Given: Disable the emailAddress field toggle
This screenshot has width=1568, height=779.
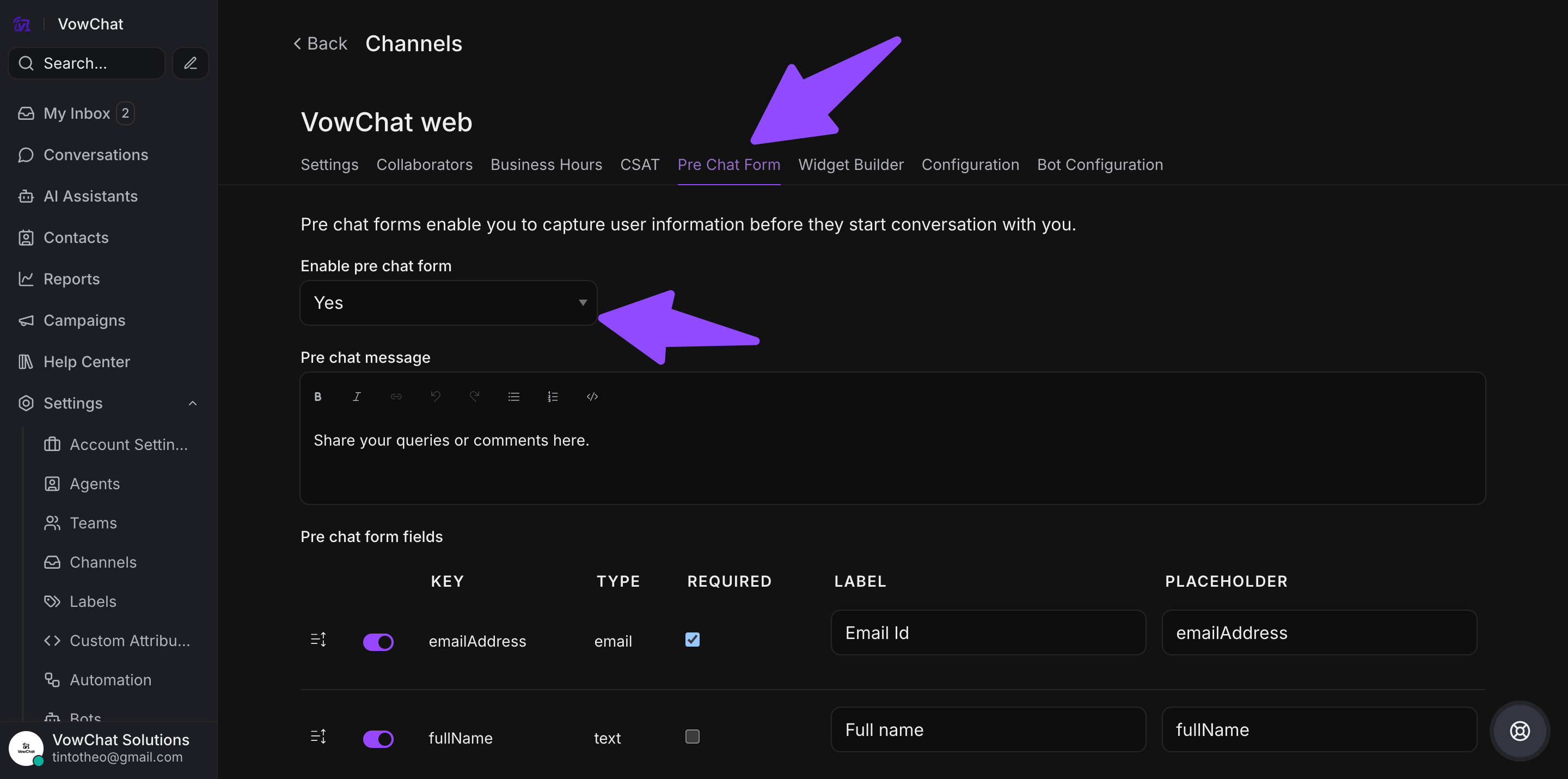Looking at the screenshot, I should [378, 642].
